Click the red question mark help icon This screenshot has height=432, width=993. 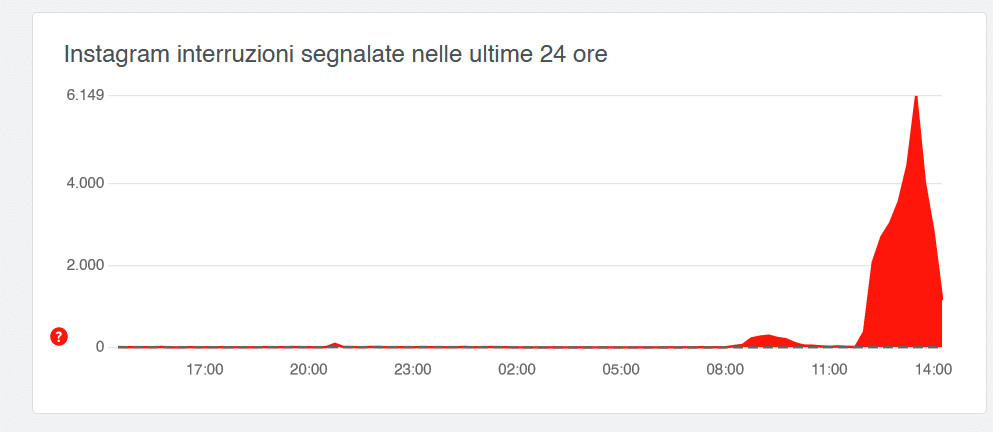point(59,337)
